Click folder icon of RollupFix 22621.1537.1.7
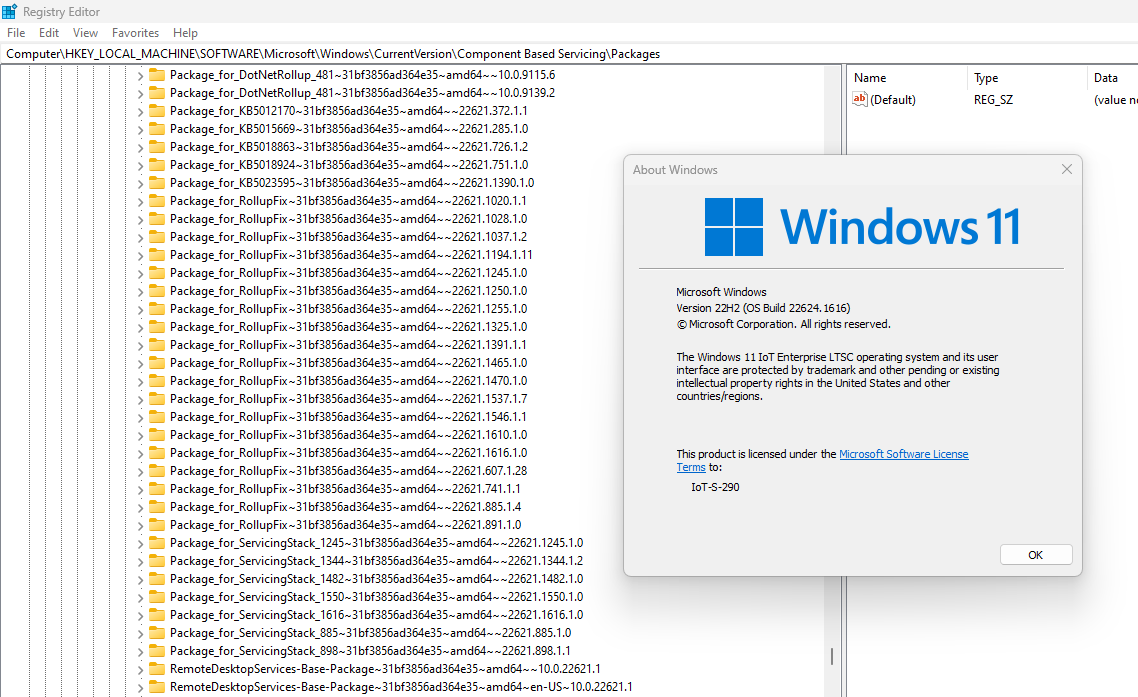 [157, 399]
